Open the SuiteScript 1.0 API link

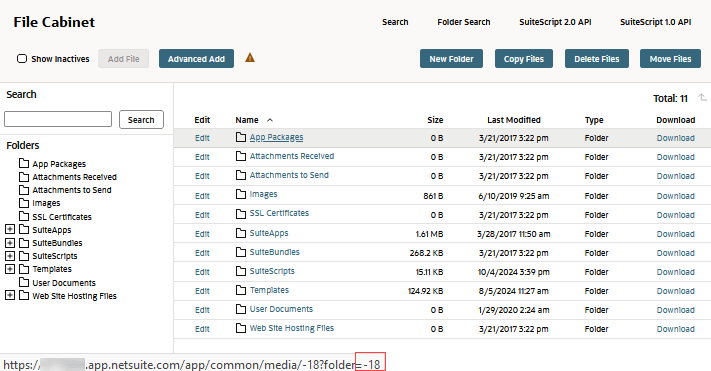[655, 22]
